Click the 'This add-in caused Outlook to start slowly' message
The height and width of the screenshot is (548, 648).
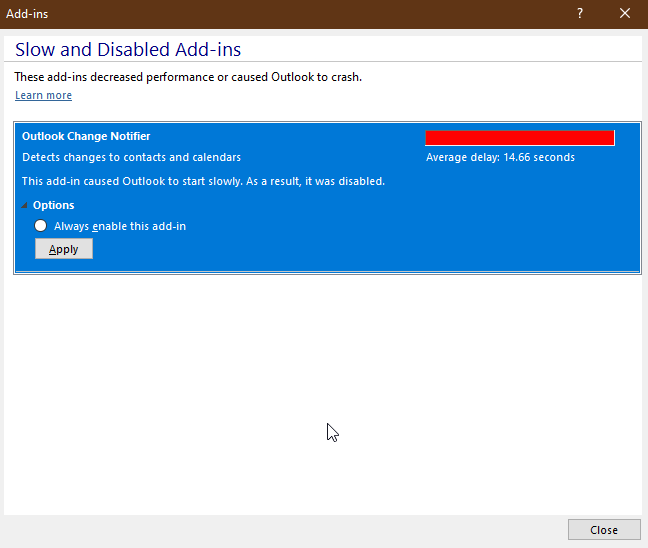[x=203, y=181]
